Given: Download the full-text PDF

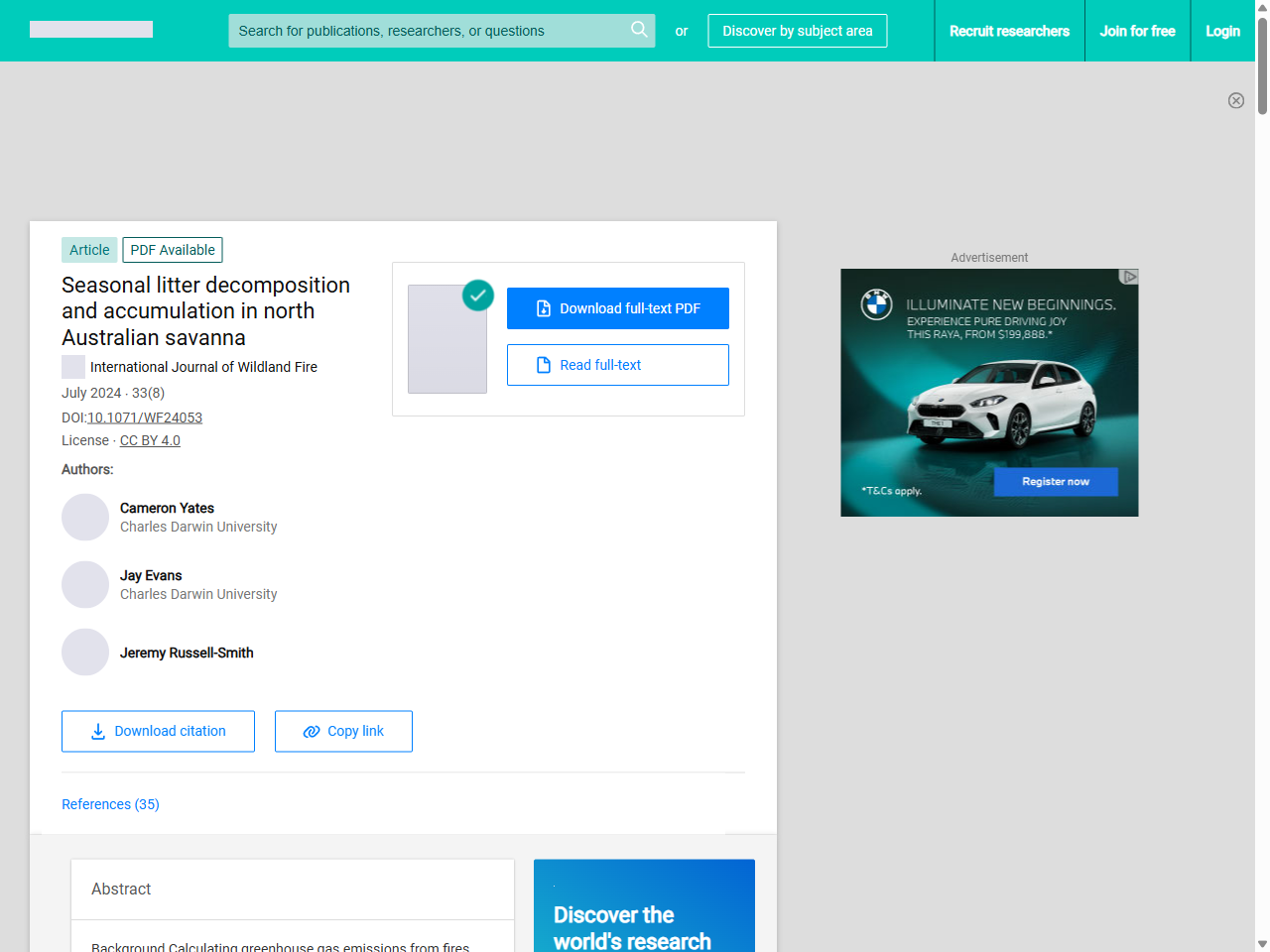Looking at the screenshot, I should 617,308.
